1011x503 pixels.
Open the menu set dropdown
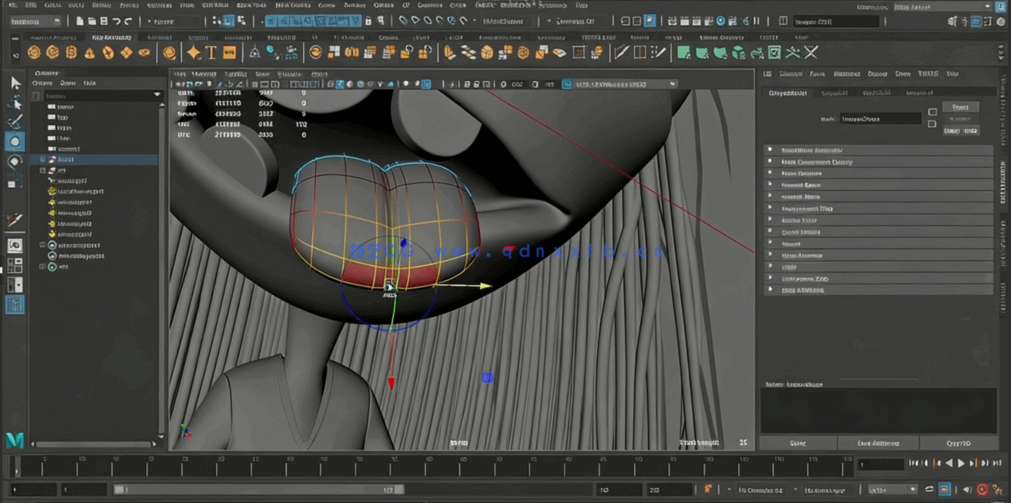[35, 21]
